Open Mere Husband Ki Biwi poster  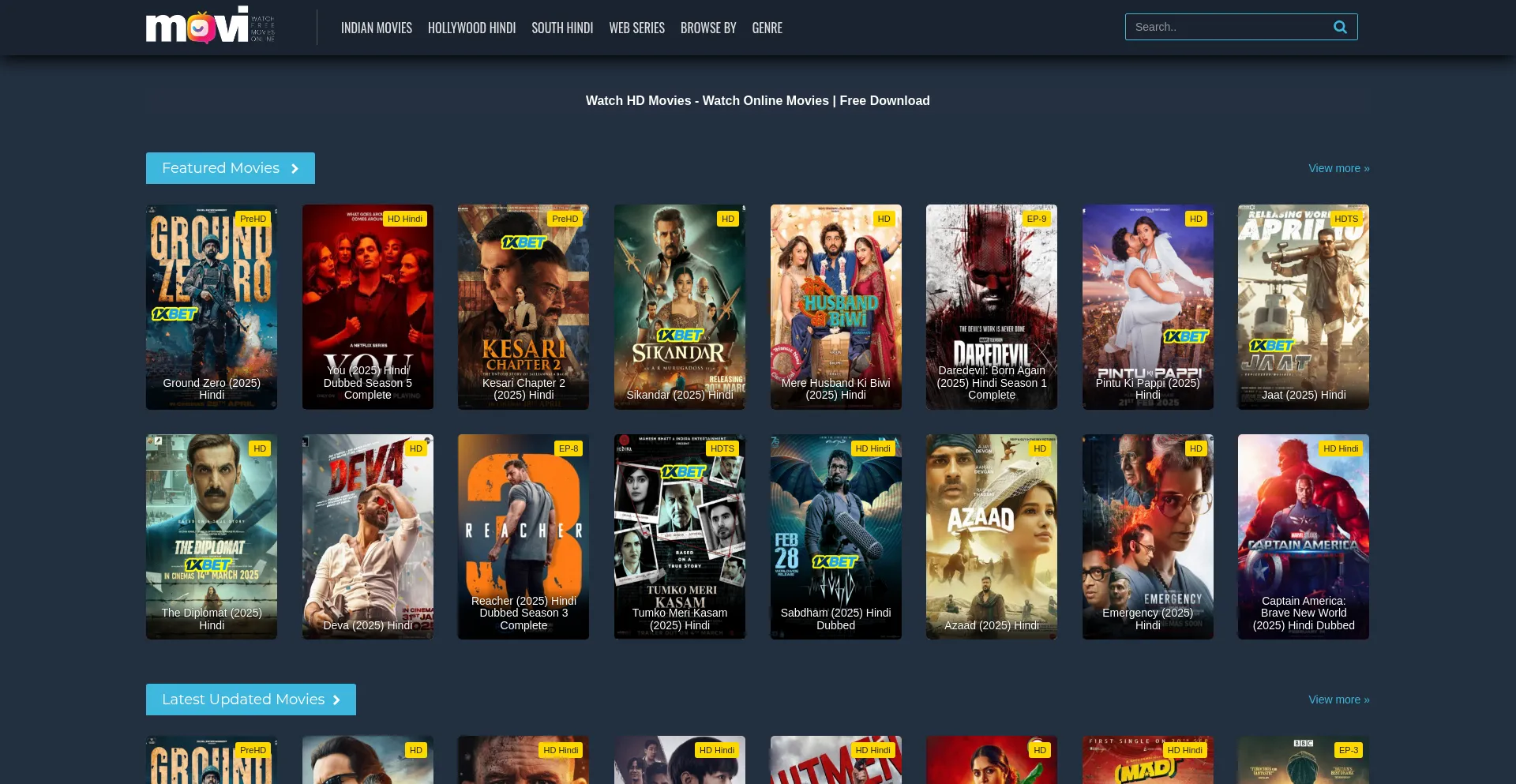[x=836, y=307]
